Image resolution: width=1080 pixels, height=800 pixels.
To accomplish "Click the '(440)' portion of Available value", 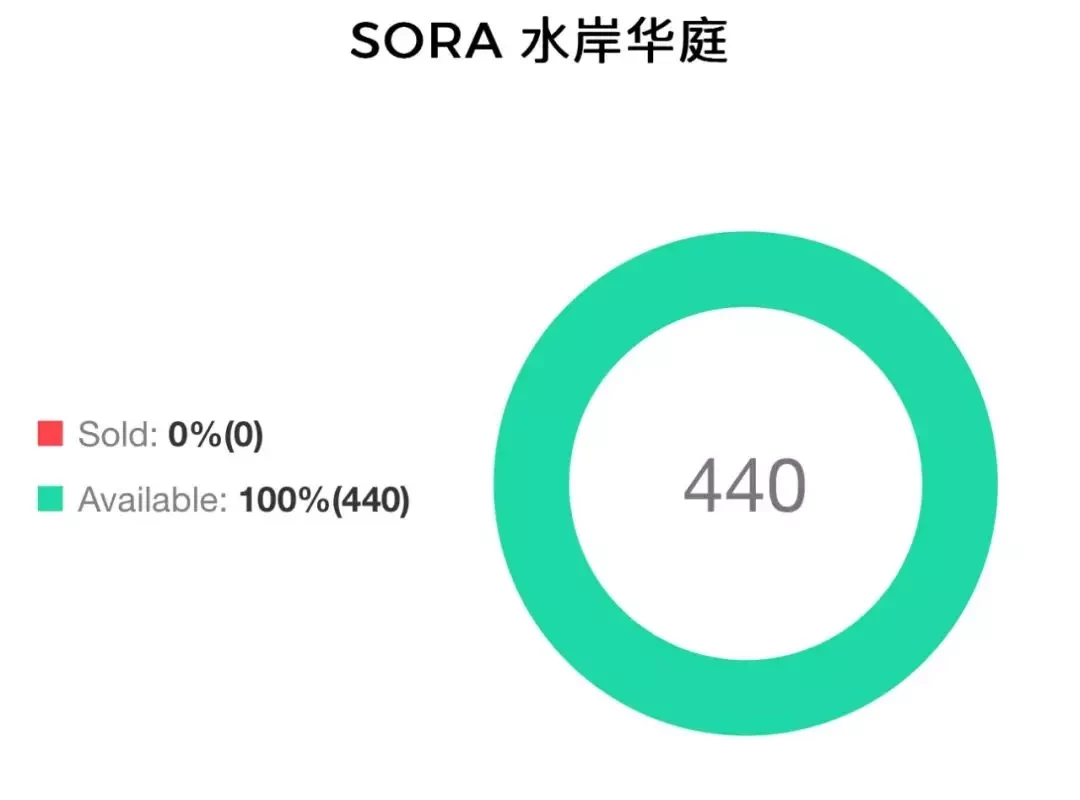I will pyautogui.click(x=371, y=500).
